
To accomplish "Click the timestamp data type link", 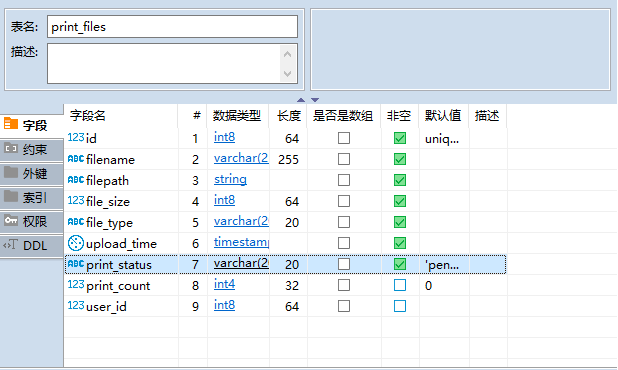I will click(x=241, y=242).
